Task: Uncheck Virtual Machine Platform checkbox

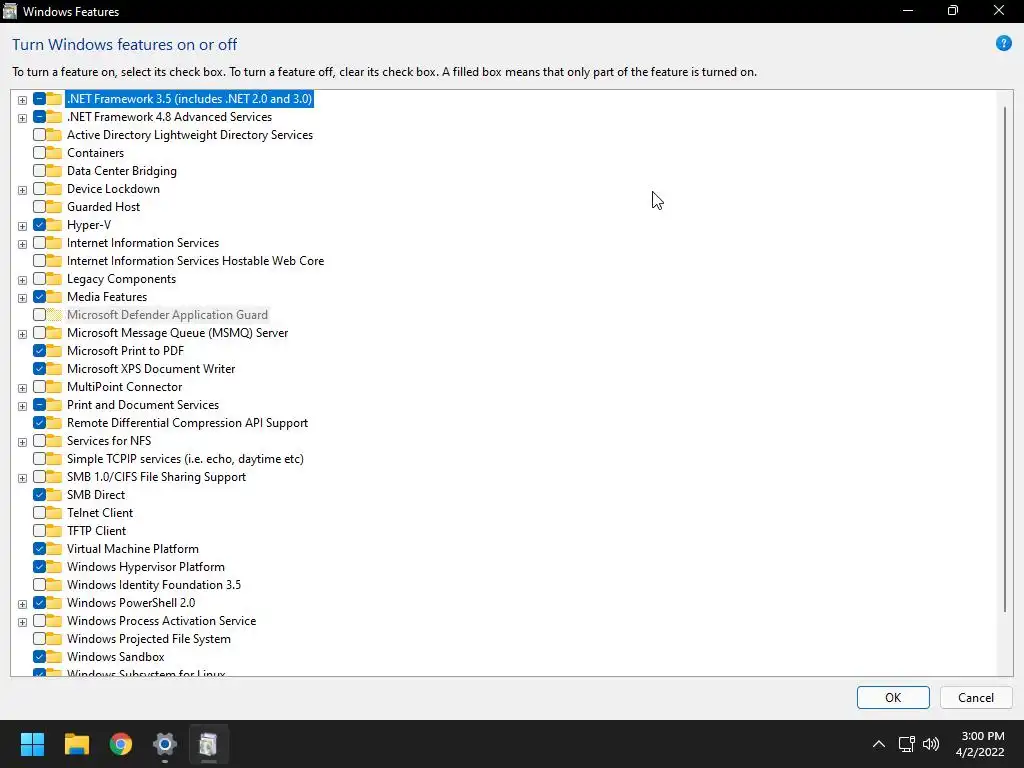Action: 39,549
